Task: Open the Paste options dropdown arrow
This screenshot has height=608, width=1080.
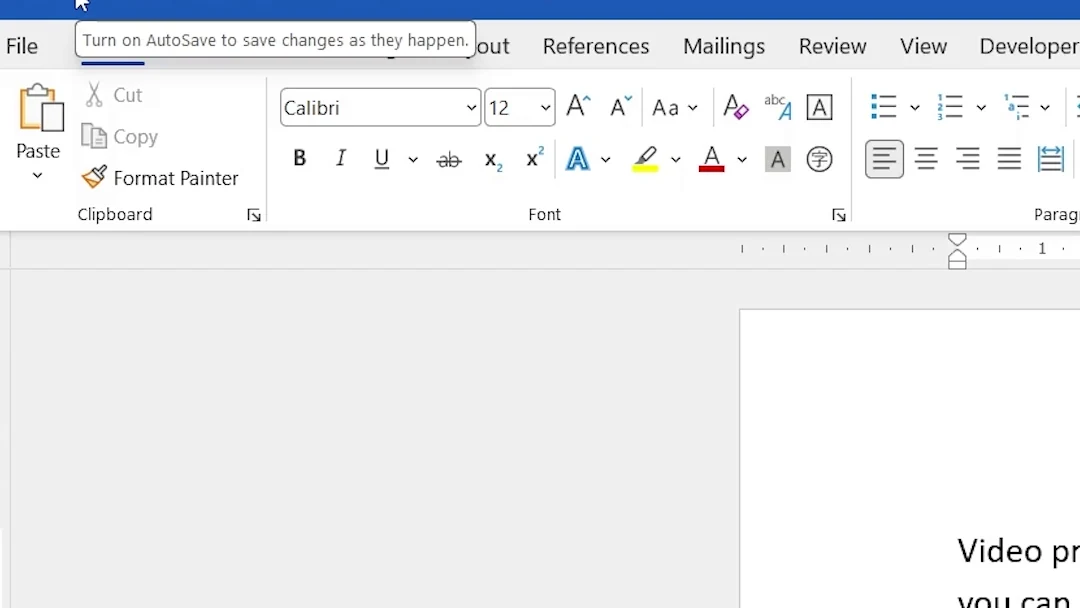Action: pyautogui.click(x=38, y=176)
